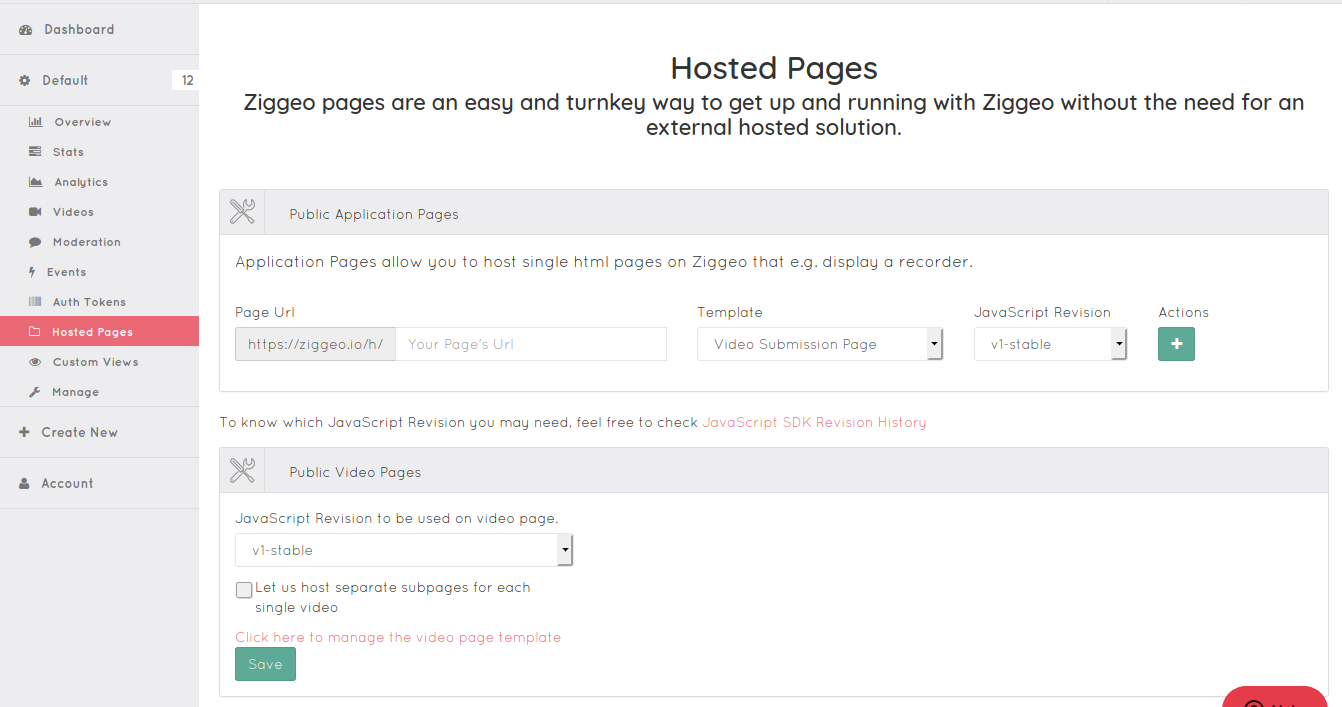Screen dimensions: 1342x707
Task: Select Hosted Pages in the sidebar
Action: coord(99,332)
